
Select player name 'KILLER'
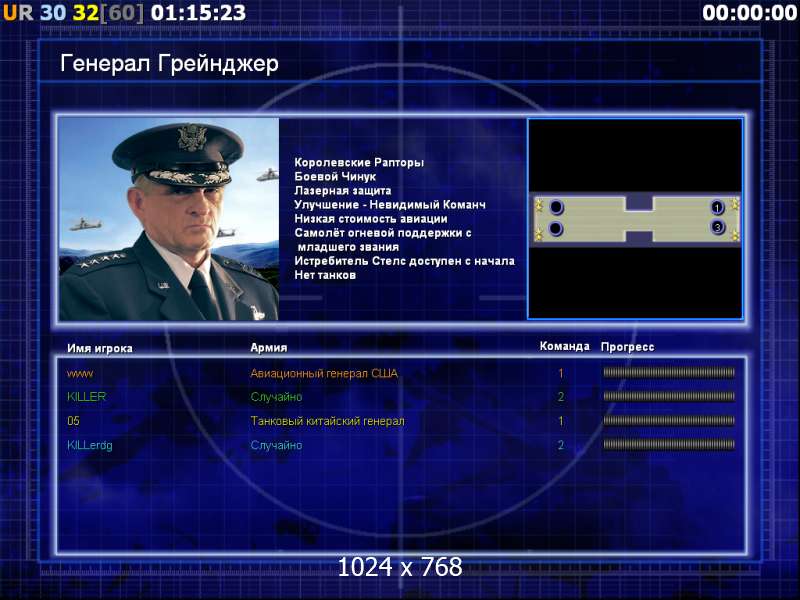[x=86, y=396]
